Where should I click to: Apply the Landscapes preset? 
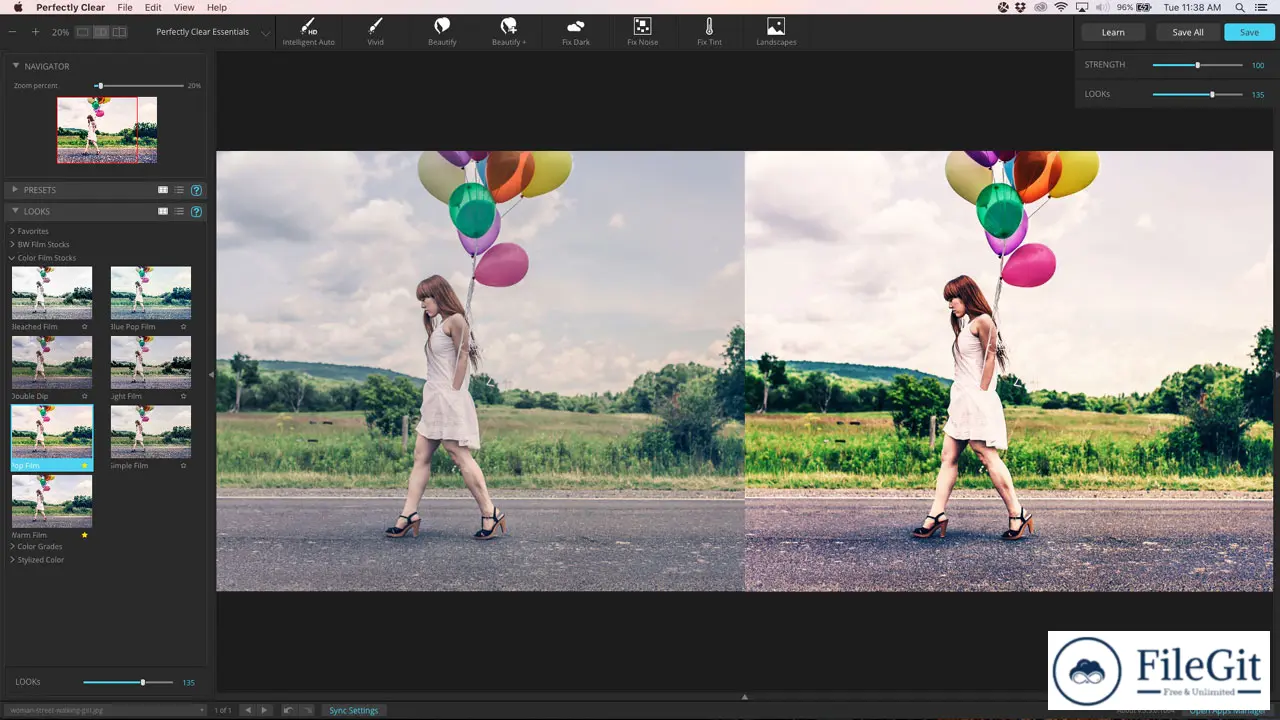tap(776, 31)
